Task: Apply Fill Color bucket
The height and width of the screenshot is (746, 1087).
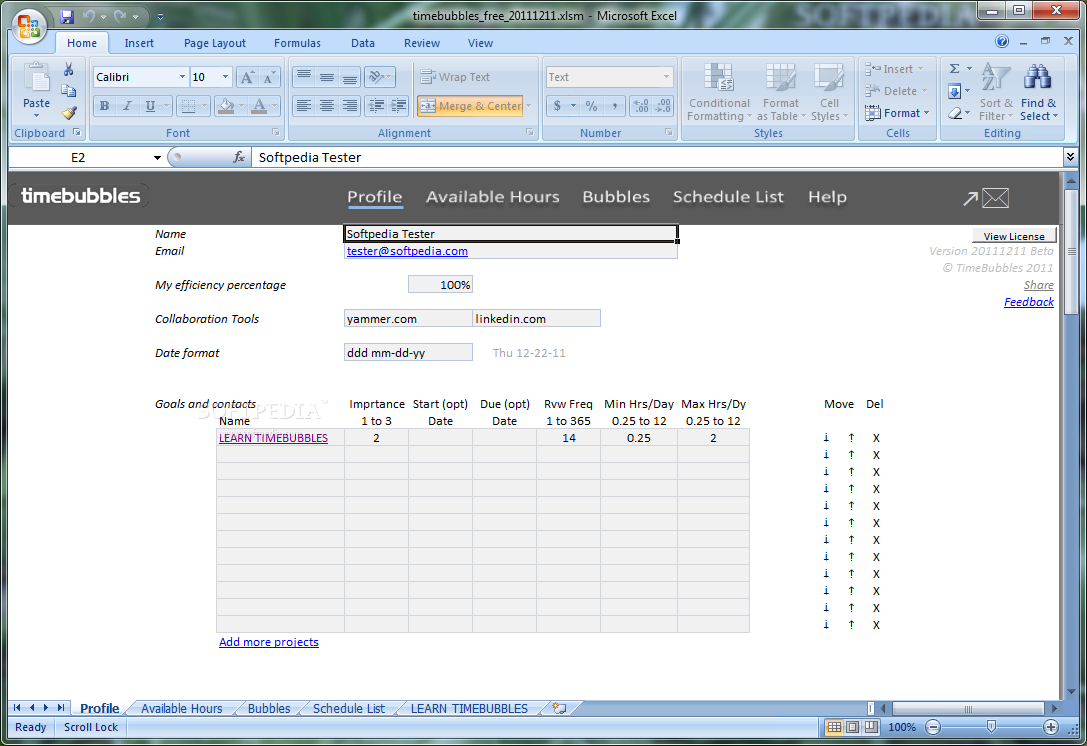Action: pyautogui.click(x=226, y=106)
